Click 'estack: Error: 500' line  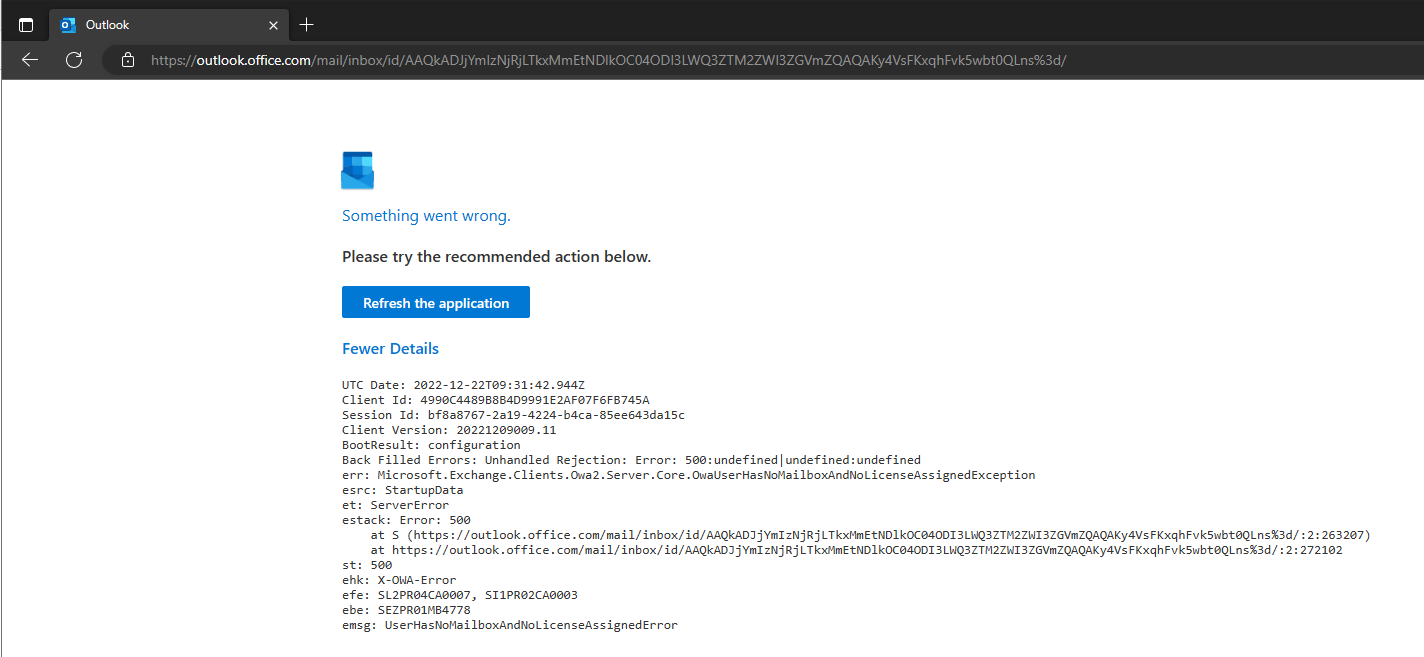point(406,520)
